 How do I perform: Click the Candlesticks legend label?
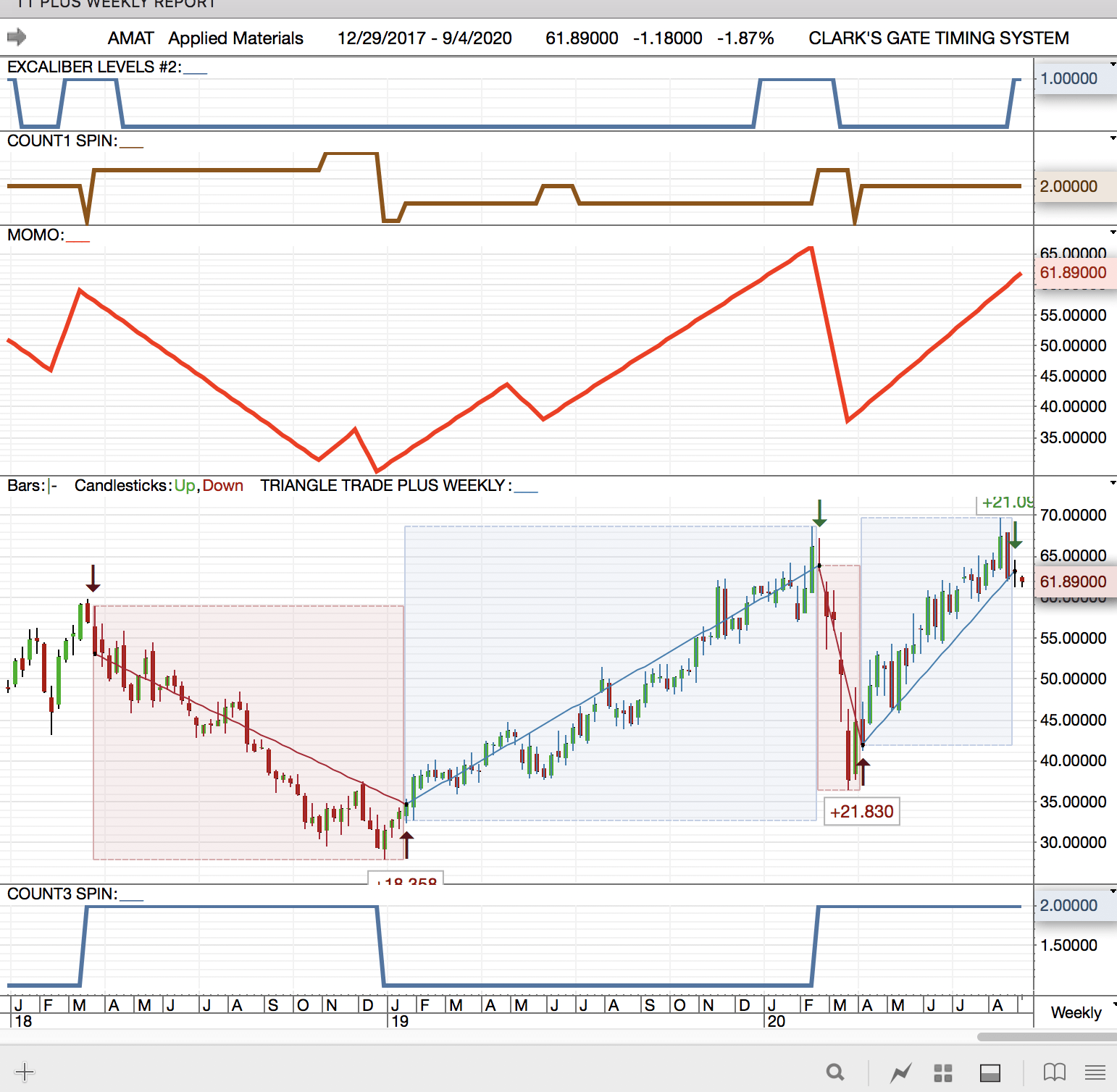(x=123, y=485)
